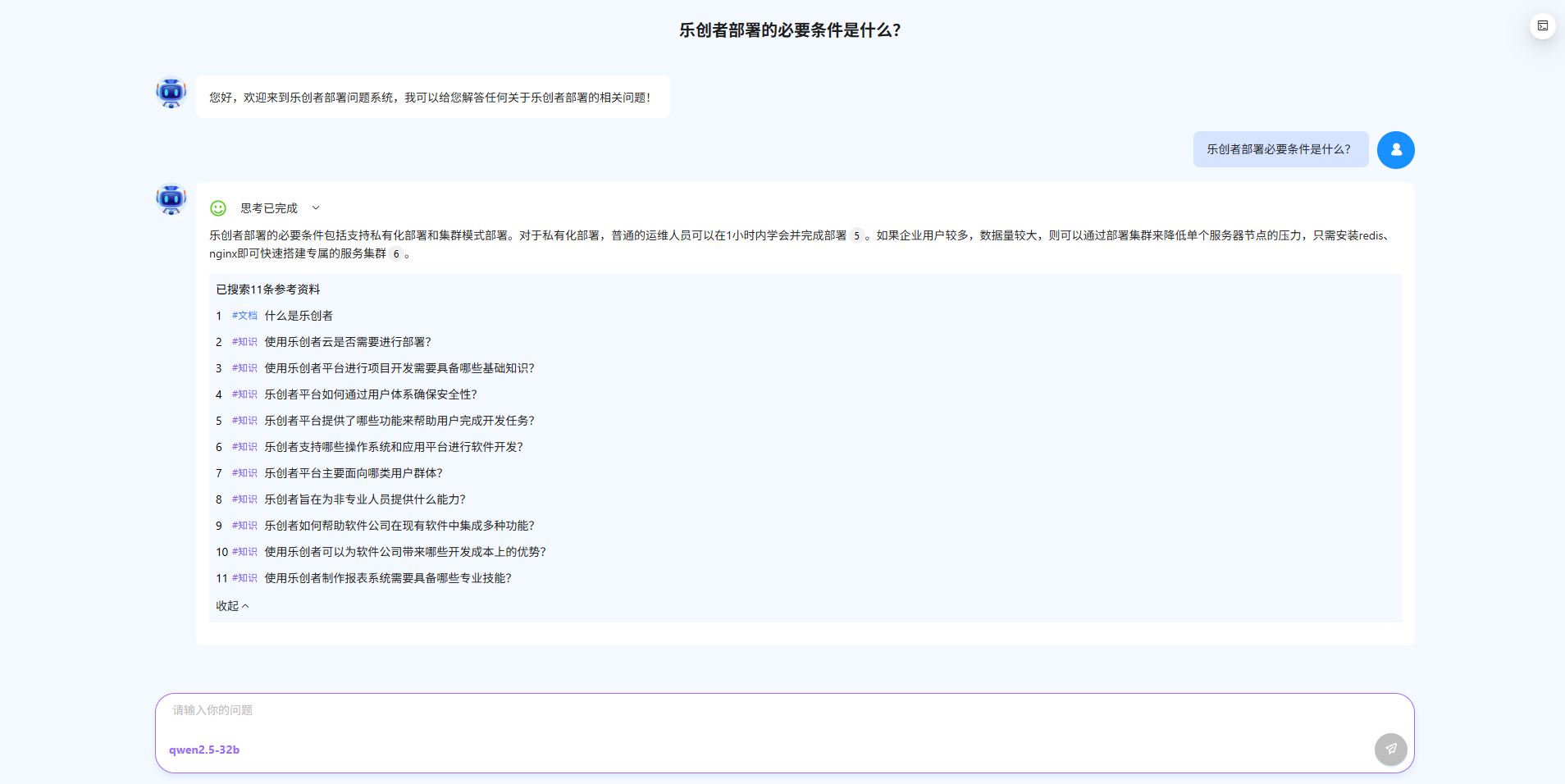The height and width of the screenshot is (784, 1565).
Task: Select the qwen2.5-32b model label
Action: (204, 750)
